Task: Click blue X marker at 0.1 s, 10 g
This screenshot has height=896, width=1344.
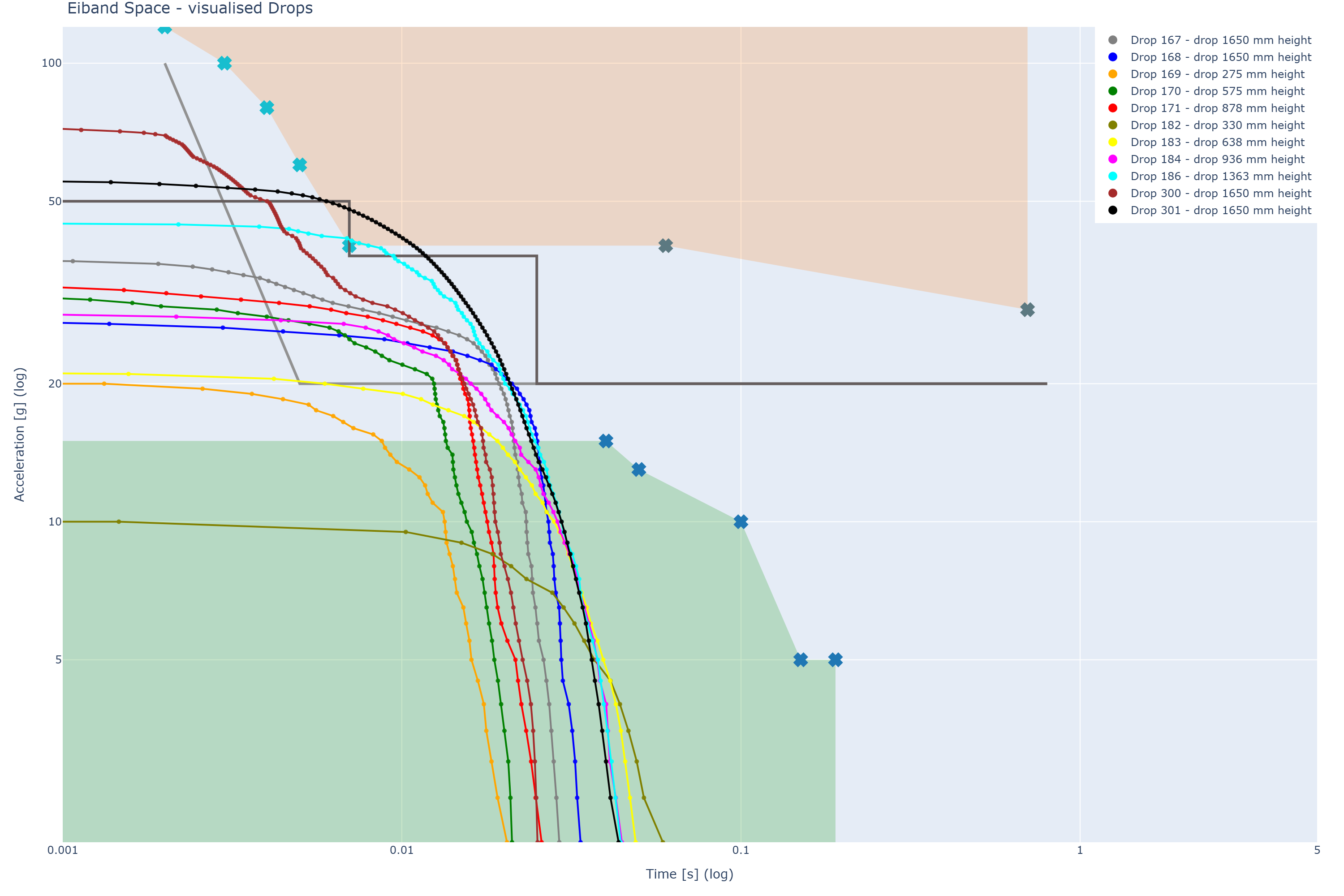Action: point(741,522)
